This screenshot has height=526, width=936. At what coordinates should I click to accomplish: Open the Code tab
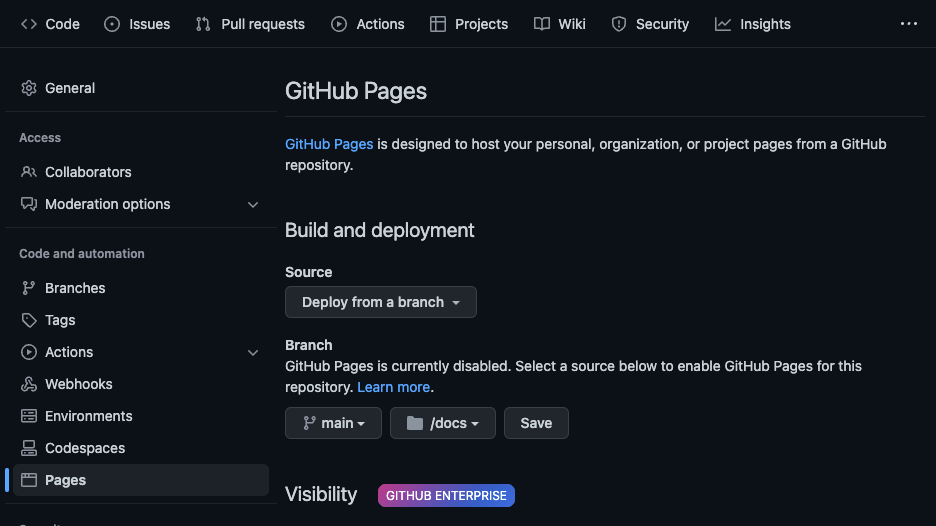click(50, 24)
